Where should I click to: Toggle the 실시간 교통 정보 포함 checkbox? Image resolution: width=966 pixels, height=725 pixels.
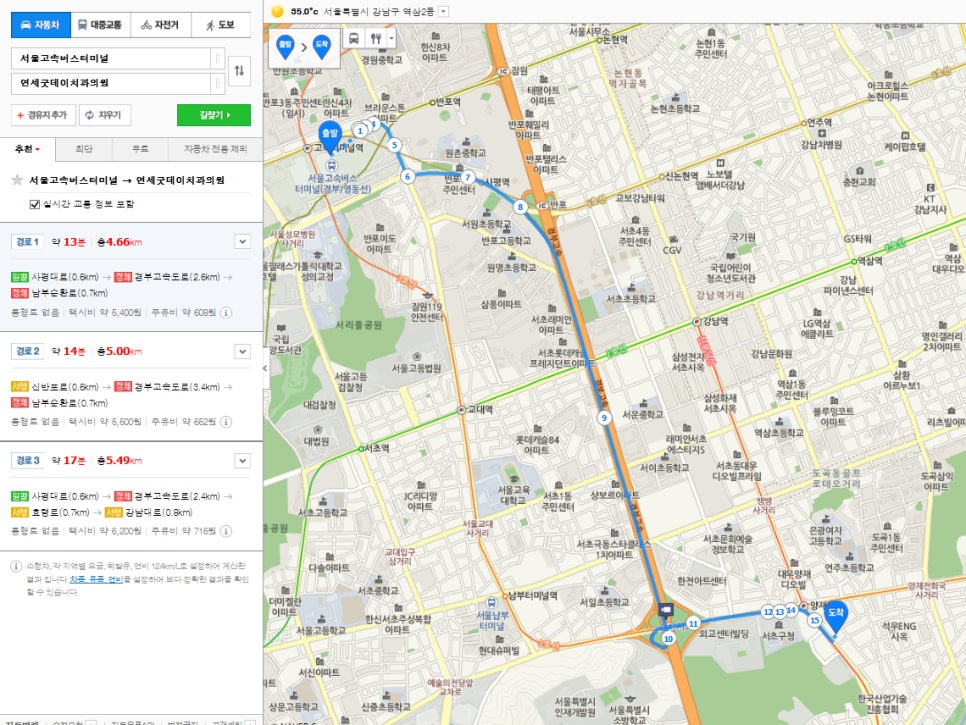36,204
